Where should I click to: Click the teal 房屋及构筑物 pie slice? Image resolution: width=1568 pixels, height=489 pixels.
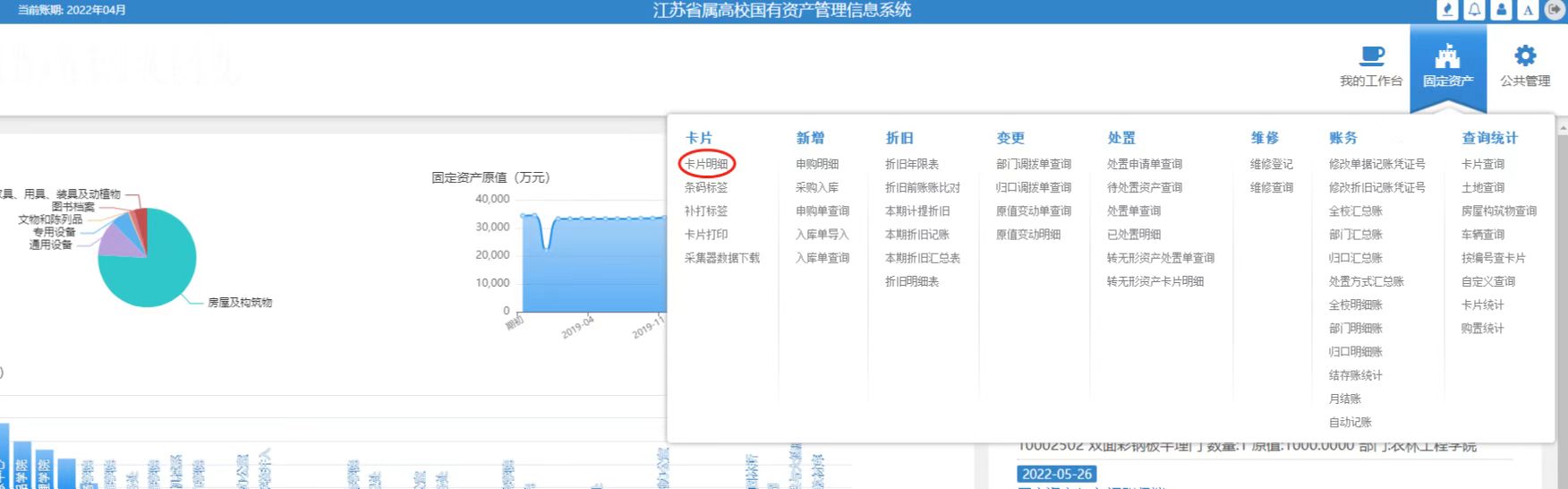pos(157,269)
